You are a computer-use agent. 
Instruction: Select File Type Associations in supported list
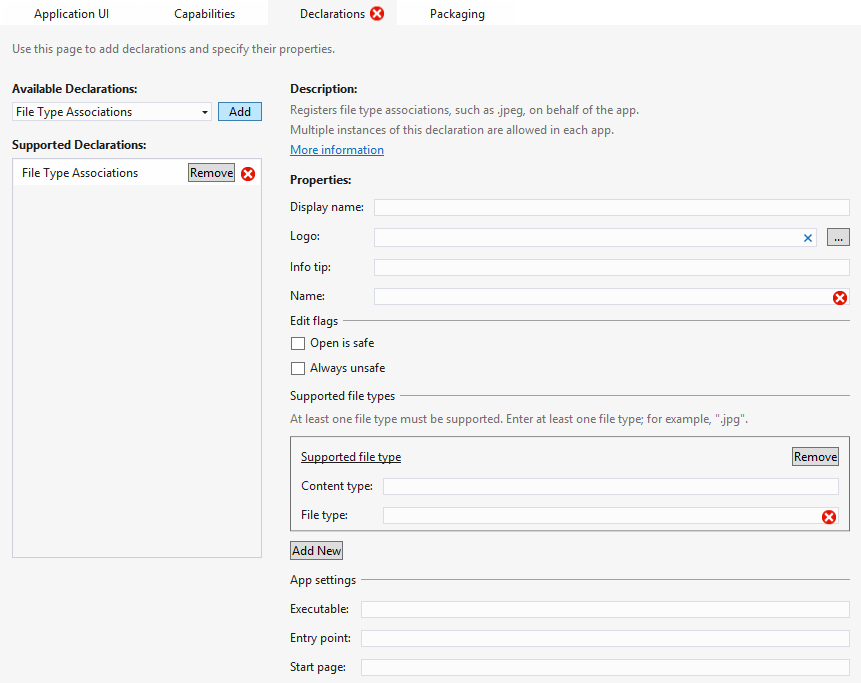coord(80,173)
